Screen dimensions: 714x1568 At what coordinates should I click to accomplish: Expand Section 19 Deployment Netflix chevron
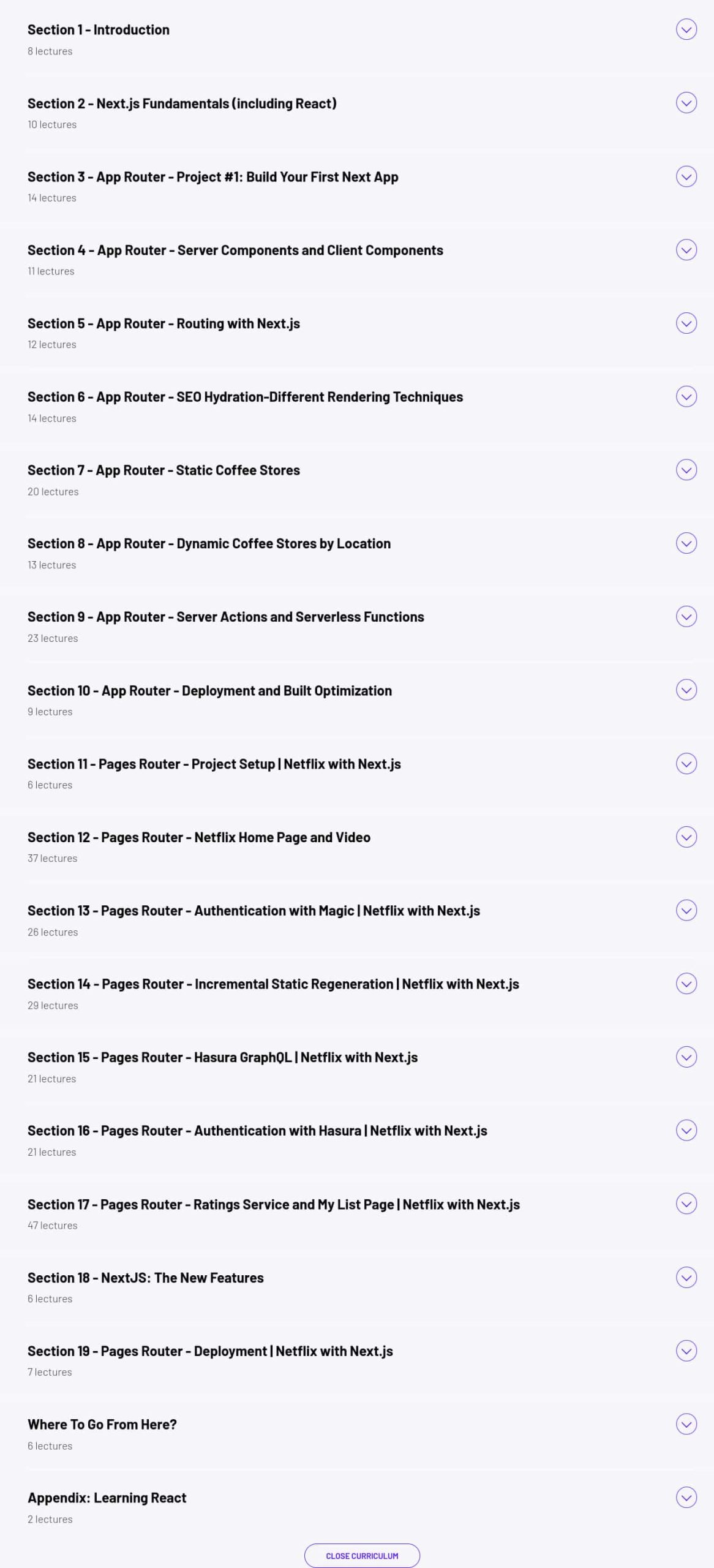pyautogui.click(x=686, y=1351)
